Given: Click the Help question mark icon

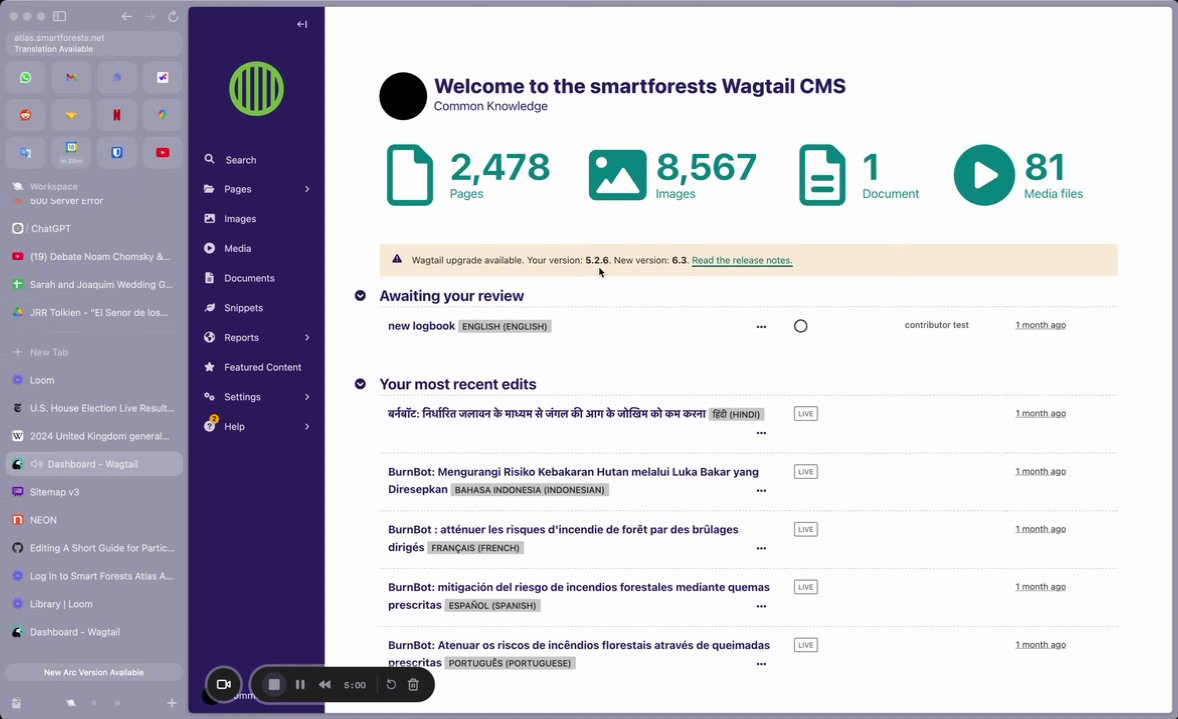Looking at the screenshot, I should tap(210, 426).
